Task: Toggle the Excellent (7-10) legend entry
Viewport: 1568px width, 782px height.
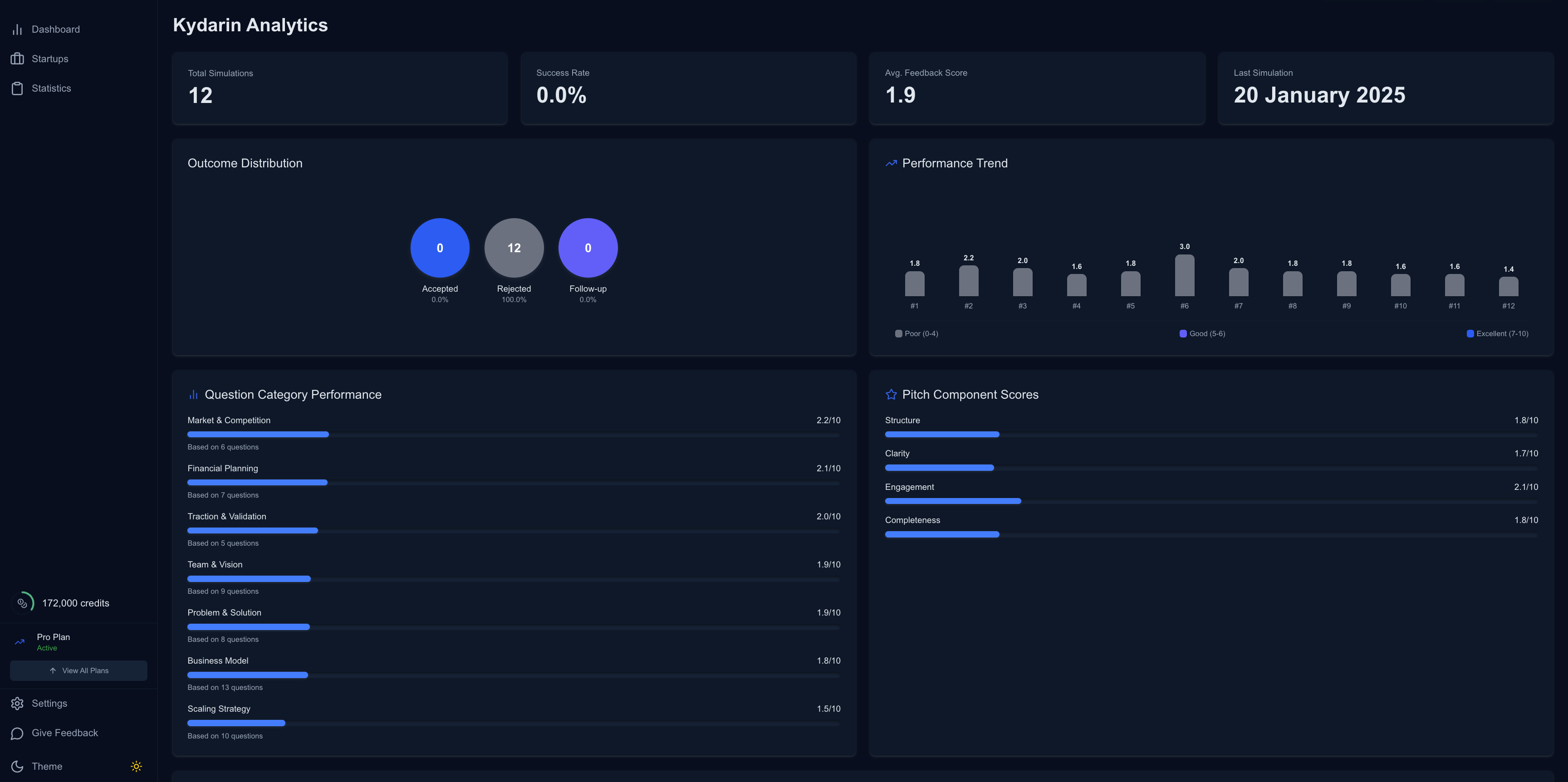Action: point(1497,333)
